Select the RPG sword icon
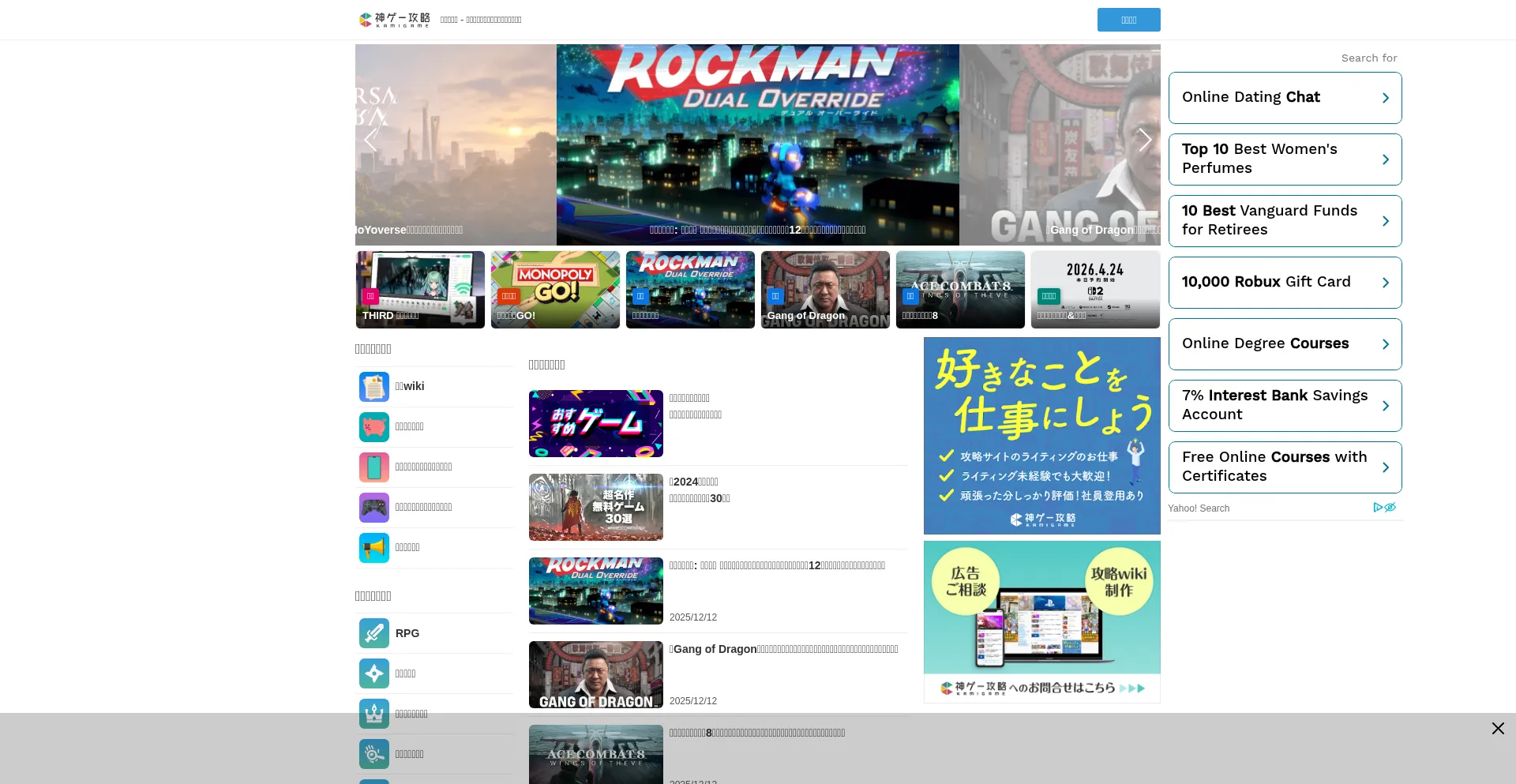1516x784 pixels. point(373,633)
